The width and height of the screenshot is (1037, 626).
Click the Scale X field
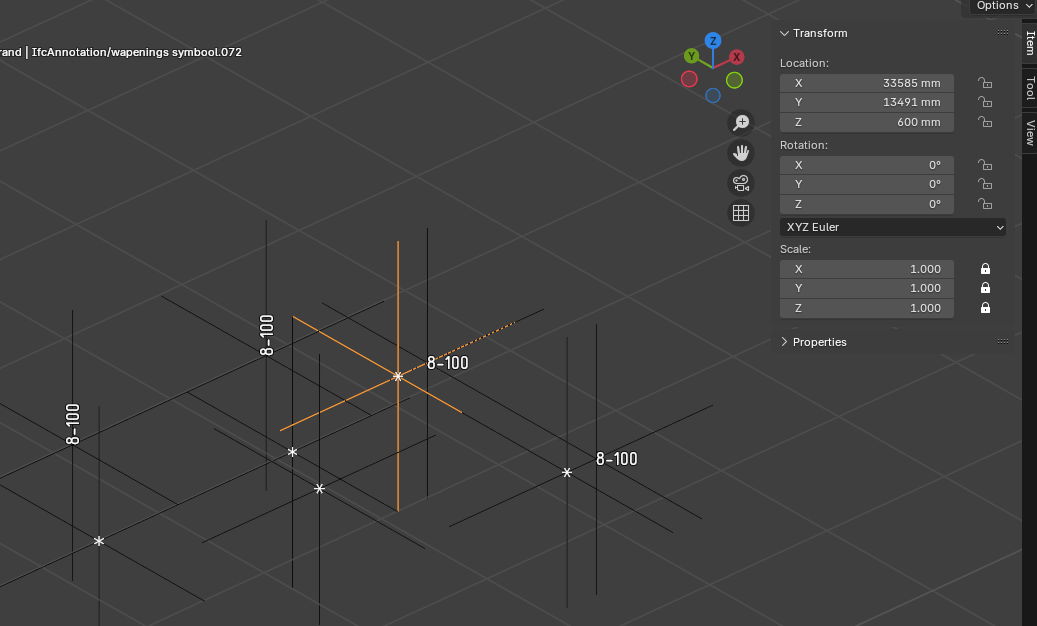(x=866, y=268)
